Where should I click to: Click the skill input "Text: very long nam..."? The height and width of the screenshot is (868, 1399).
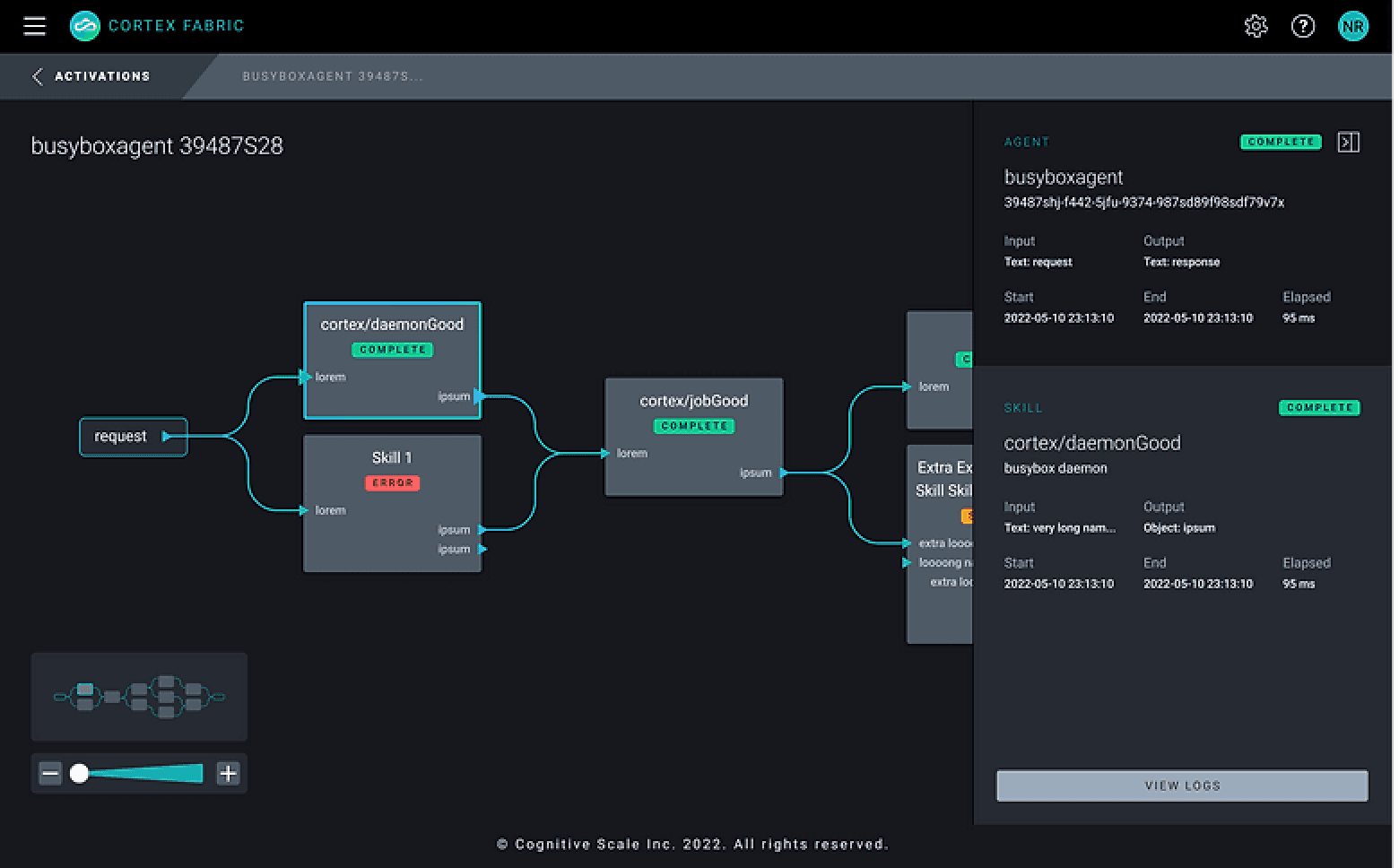click(1060, 528)
